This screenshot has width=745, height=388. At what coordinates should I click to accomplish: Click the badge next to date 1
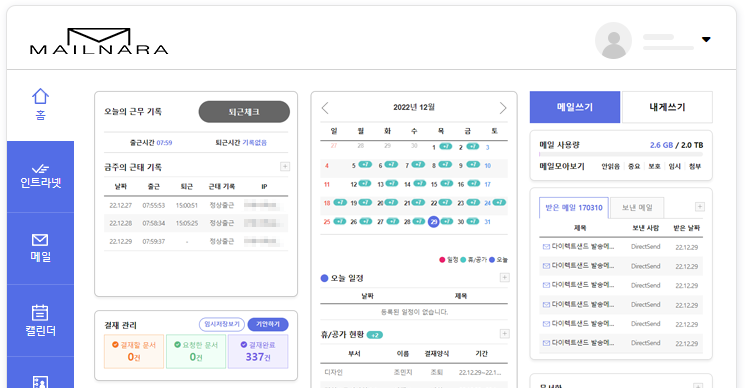click(445, 146)
